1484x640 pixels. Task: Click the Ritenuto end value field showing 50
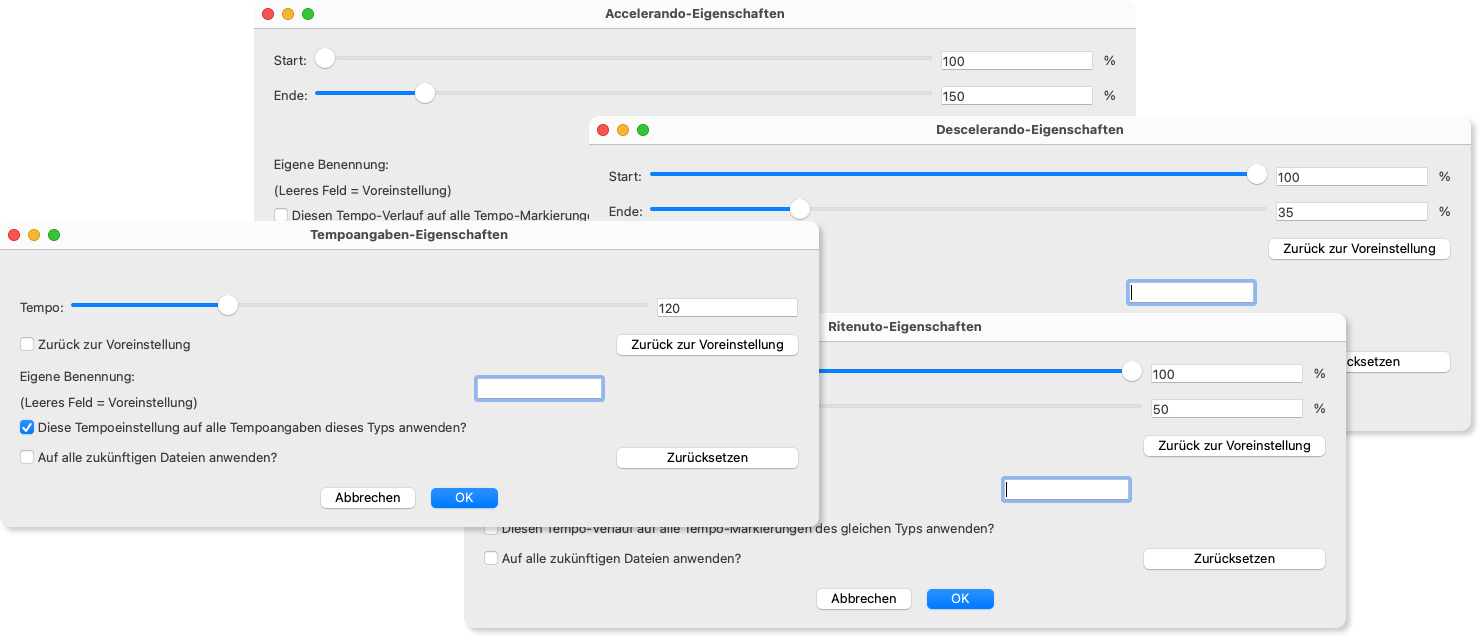1226,409
